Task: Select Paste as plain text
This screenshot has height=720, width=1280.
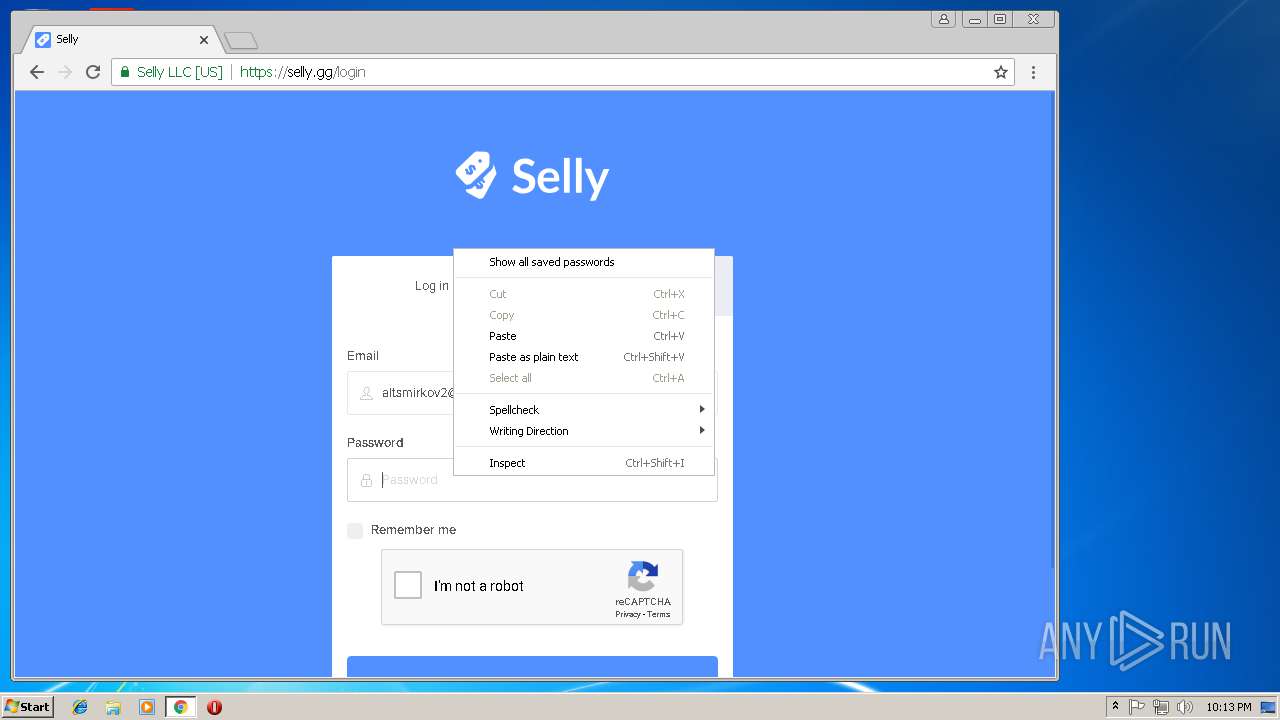Action: tap(584, 357)
